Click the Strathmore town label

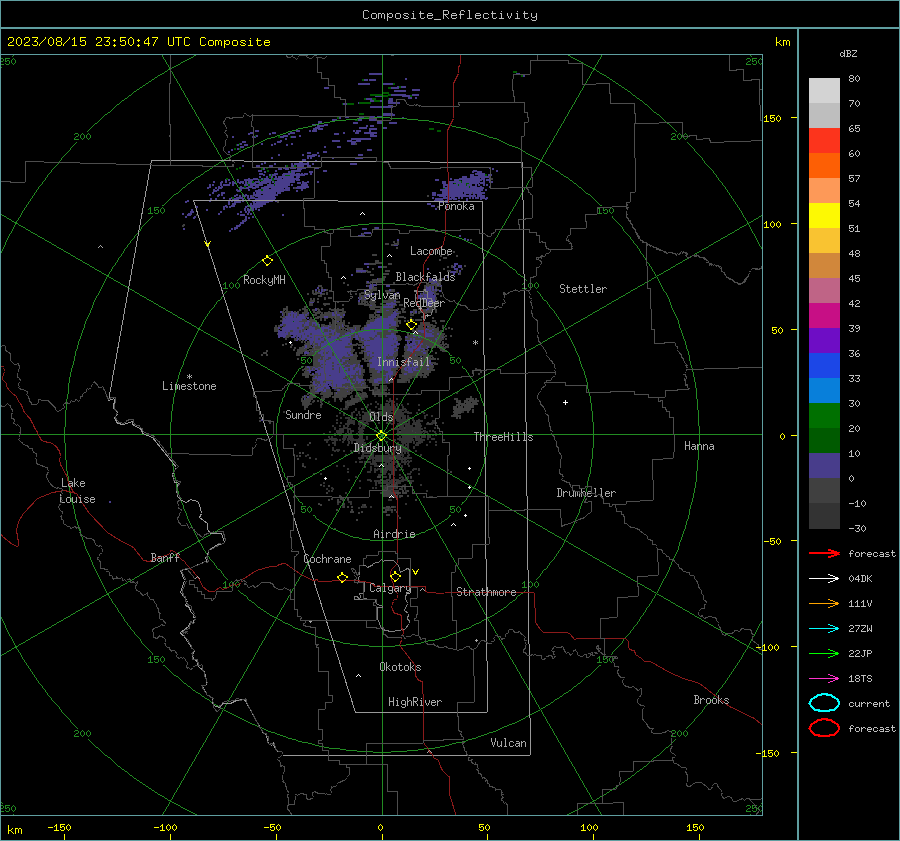coord(486,592)
